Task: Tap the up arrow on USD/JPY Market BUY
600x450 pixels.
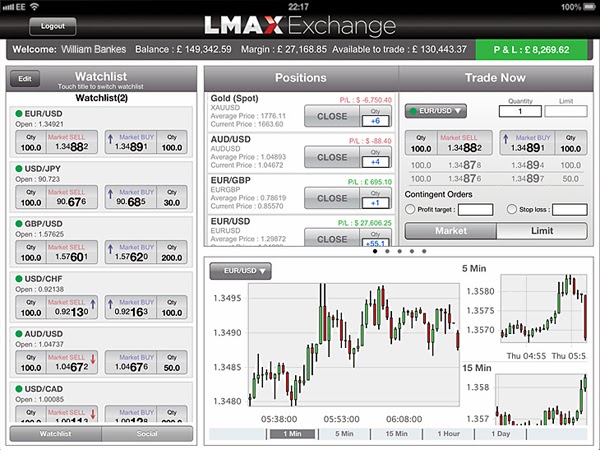Action: (x=111, y=194)
